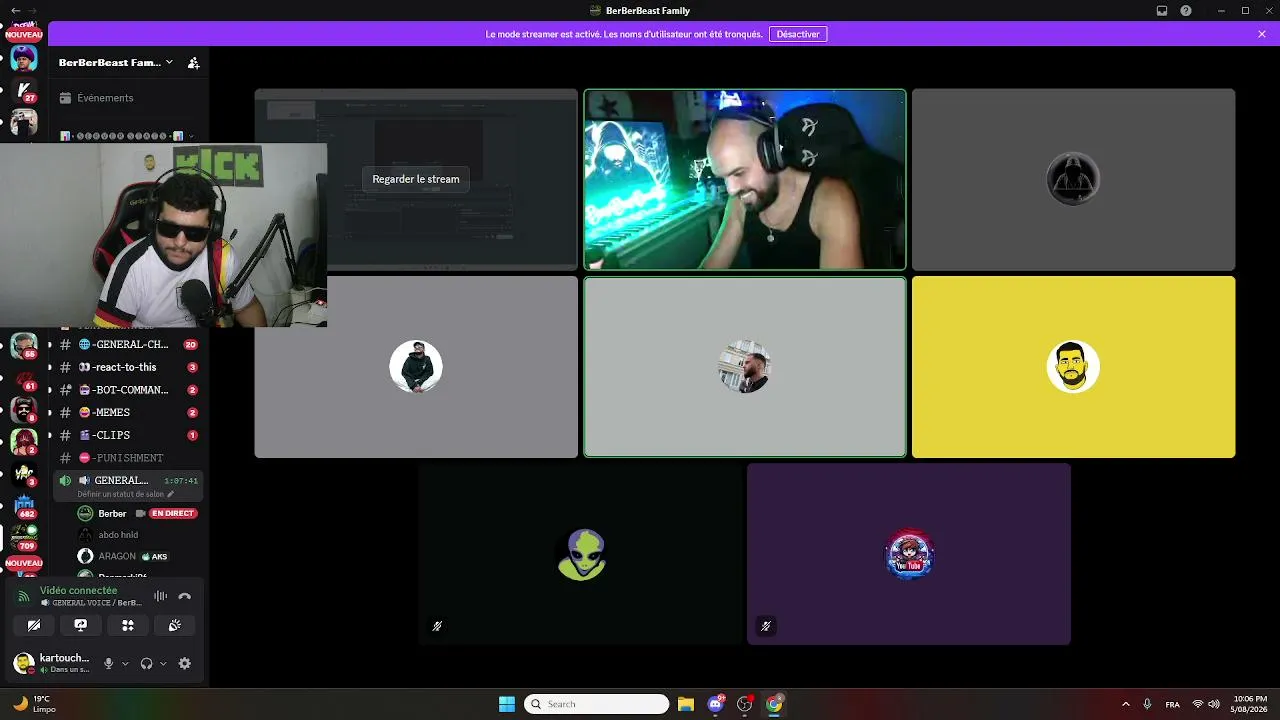1280x720 pixels.
Task: Open File Explorer from taskbar
Action: click(x=686, y=704)
